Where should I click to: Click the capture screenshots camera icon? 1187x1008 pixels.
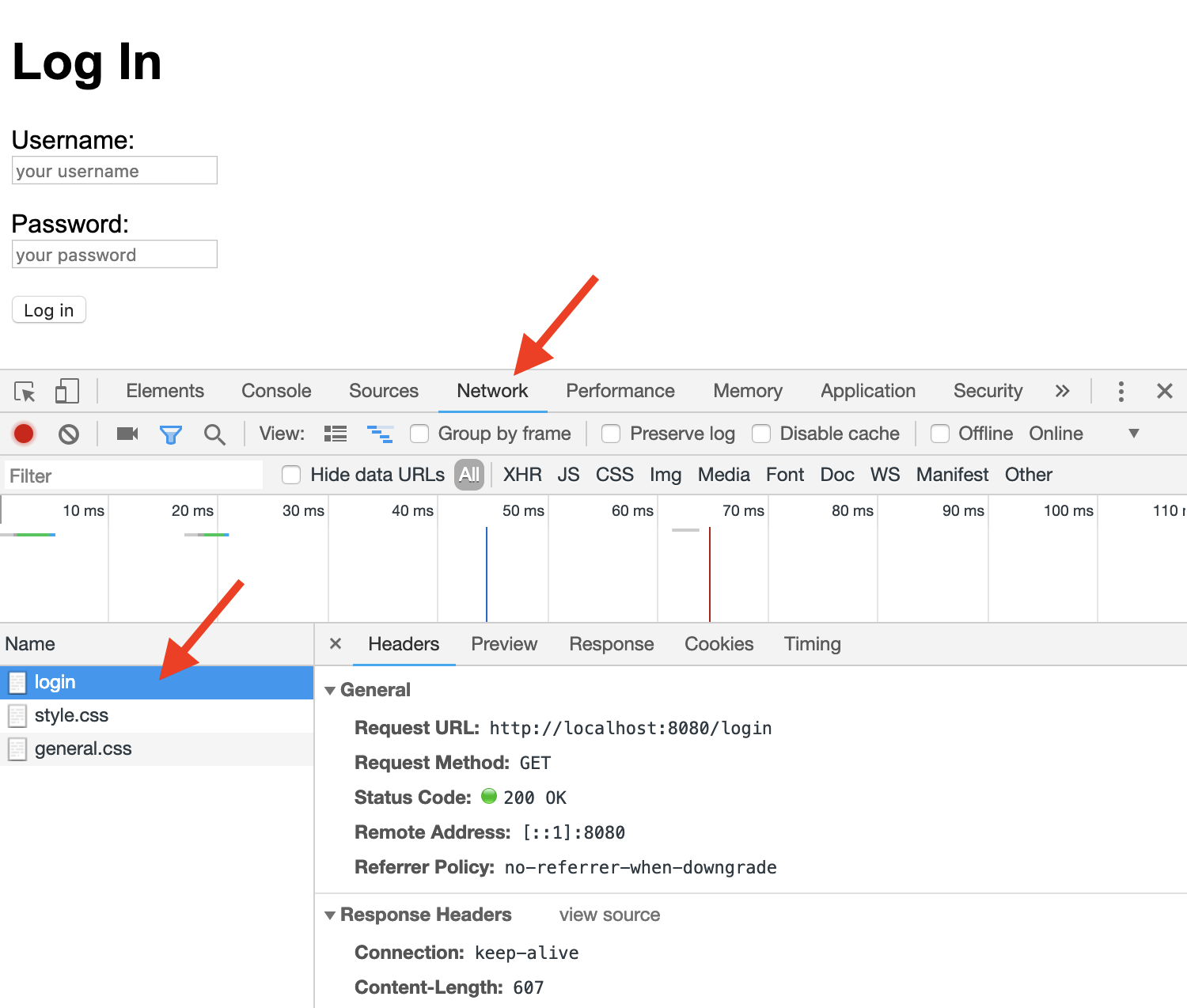tap(127, 434)
